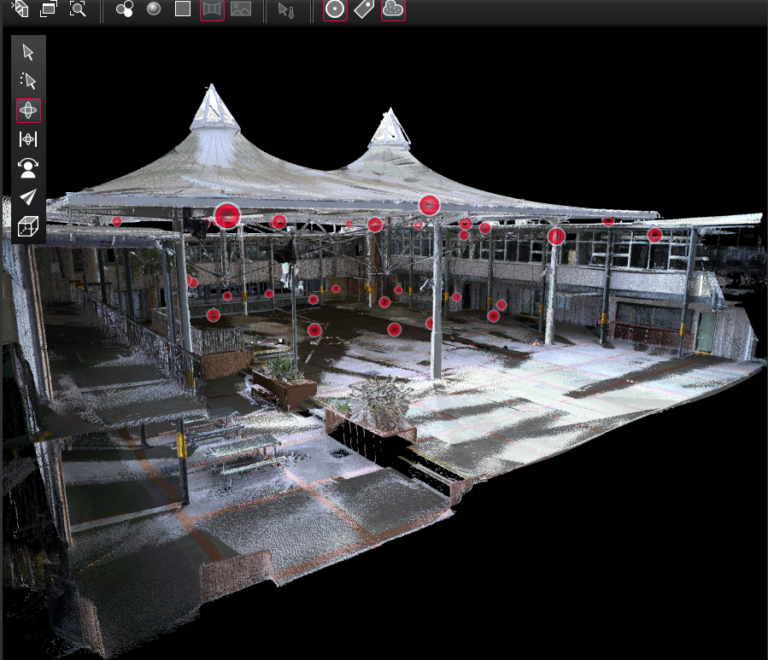Select the multi-pick dotted arrow tool
Screen dimensions: 768x660
click(x=28, y=81)
